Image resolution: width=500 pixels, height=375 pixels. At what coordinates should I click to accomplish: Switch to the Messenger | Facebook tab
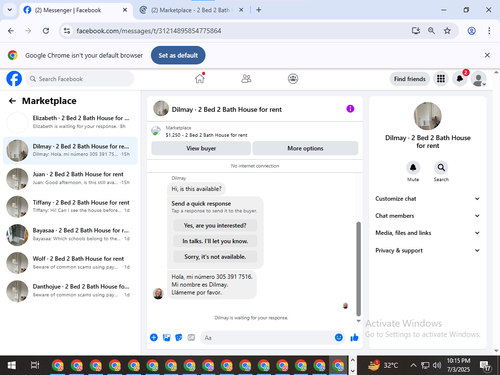[75, 10]
